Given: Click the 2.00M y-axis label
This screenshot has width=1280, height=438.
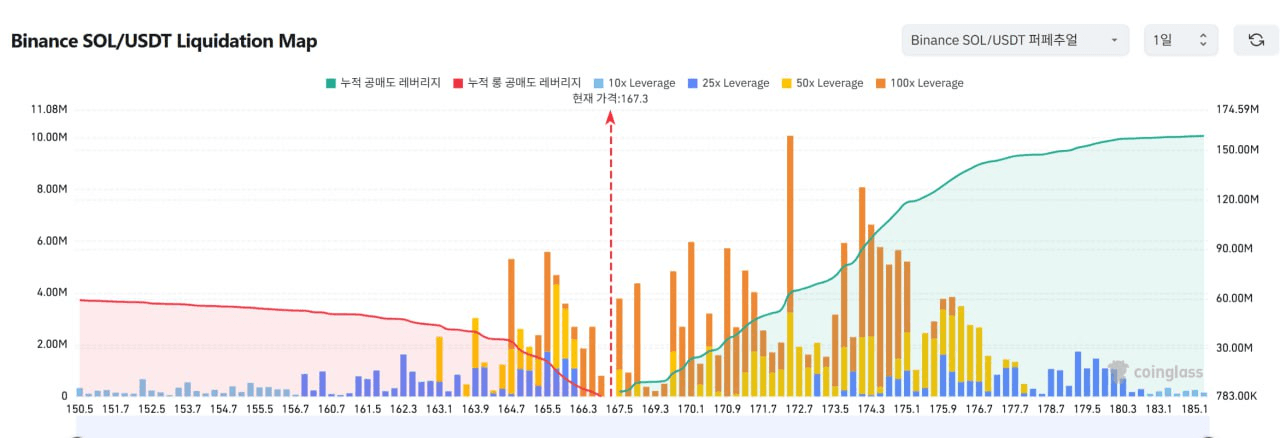Looking at the screenshot, I should [x=52, y=345].
